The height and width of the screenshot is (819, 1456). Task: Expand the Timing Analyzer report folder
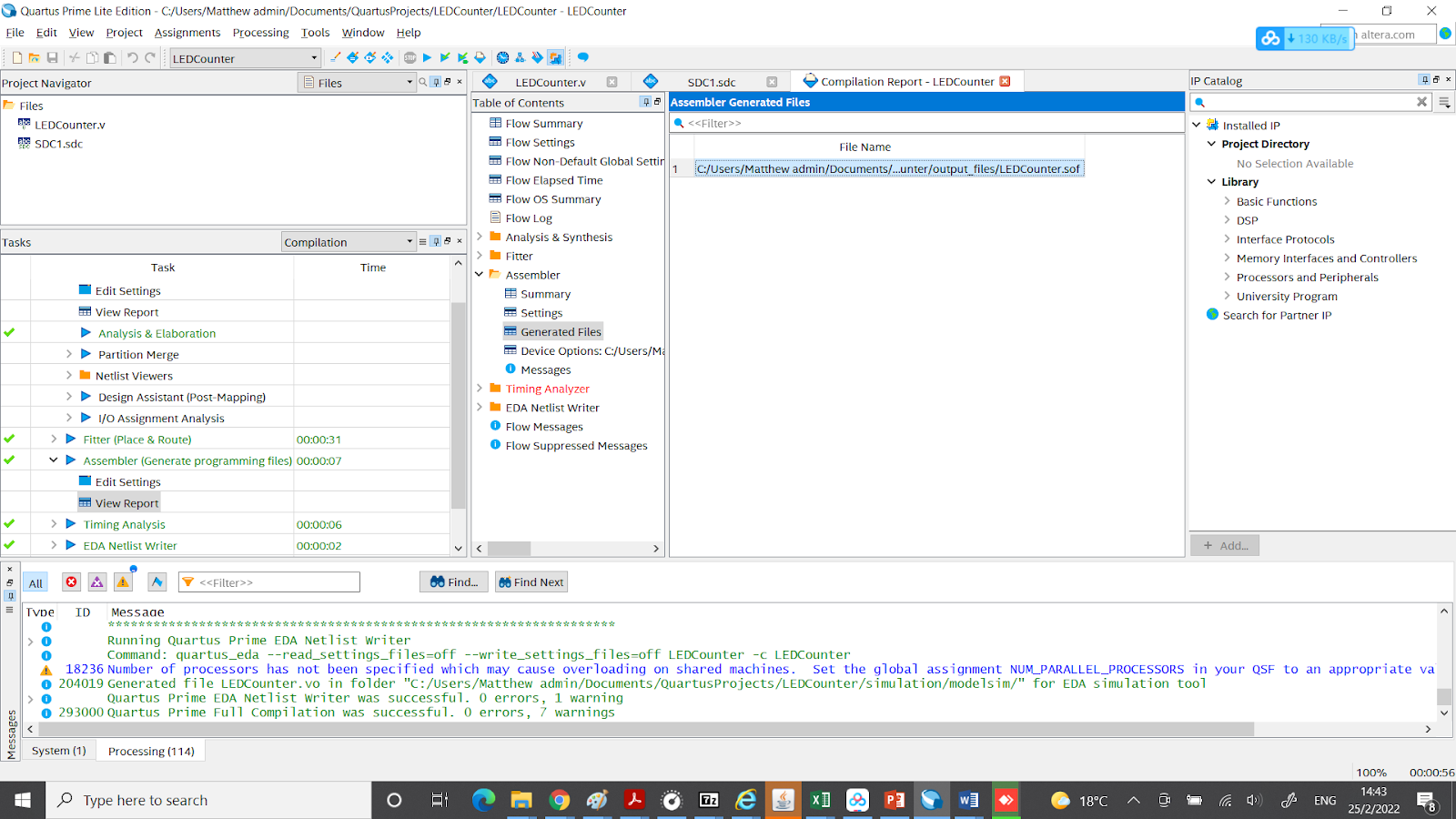[480, 389]
